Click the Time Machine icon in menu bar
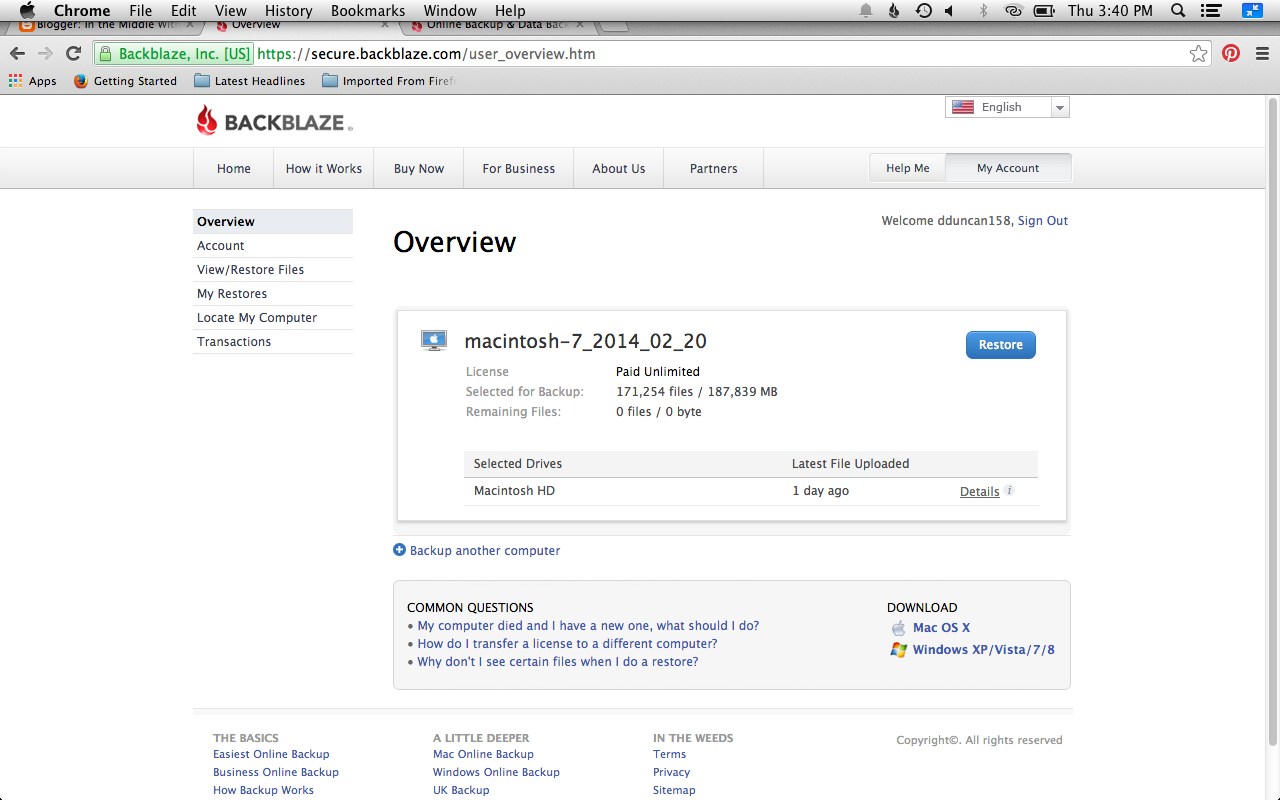Screen dimensions: 1280x800 pyautogui.click(x=924, y=10)
